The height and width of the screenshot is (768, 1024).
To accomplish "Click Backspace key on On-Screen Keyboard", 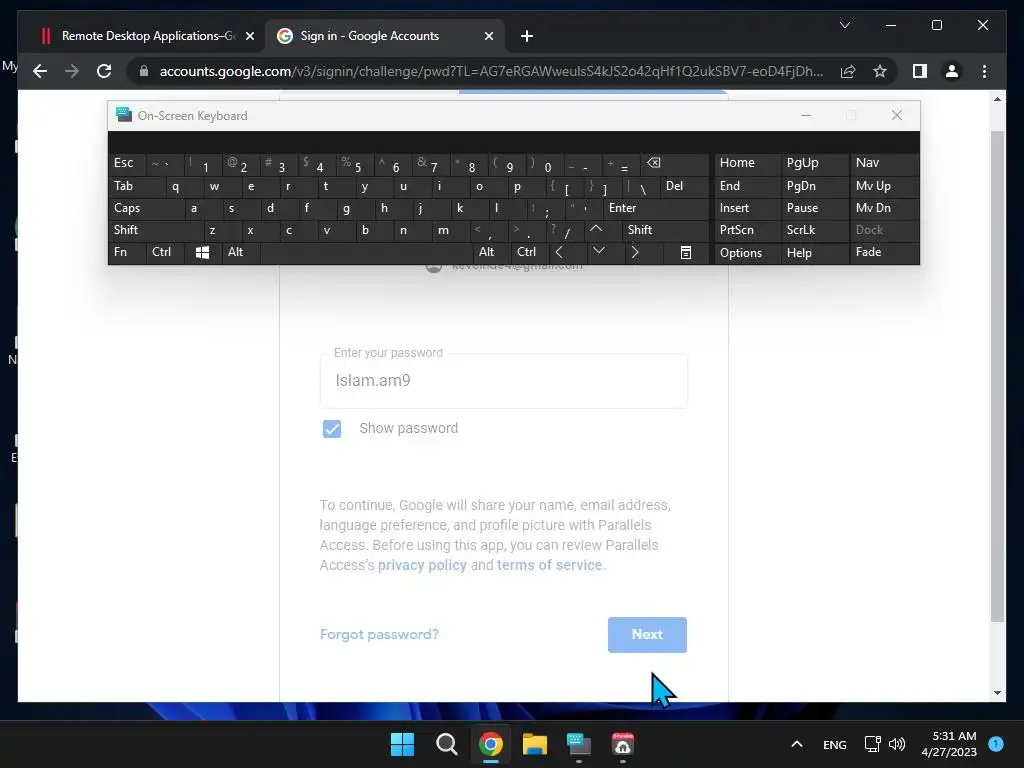I will [x=676, y=163].
